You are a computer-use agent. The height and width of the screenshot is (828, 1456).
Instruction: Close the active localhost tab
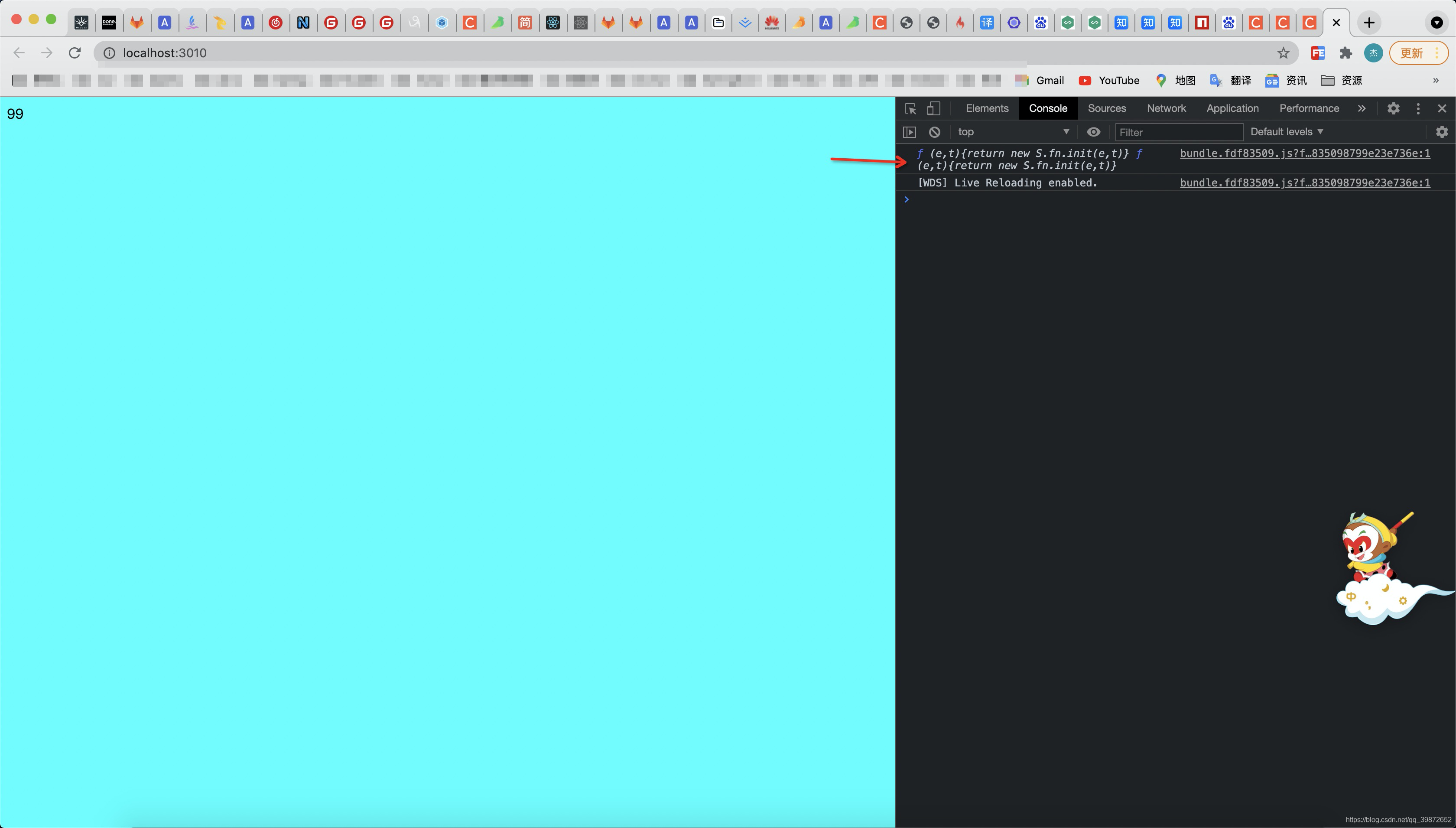(1336, 23)
